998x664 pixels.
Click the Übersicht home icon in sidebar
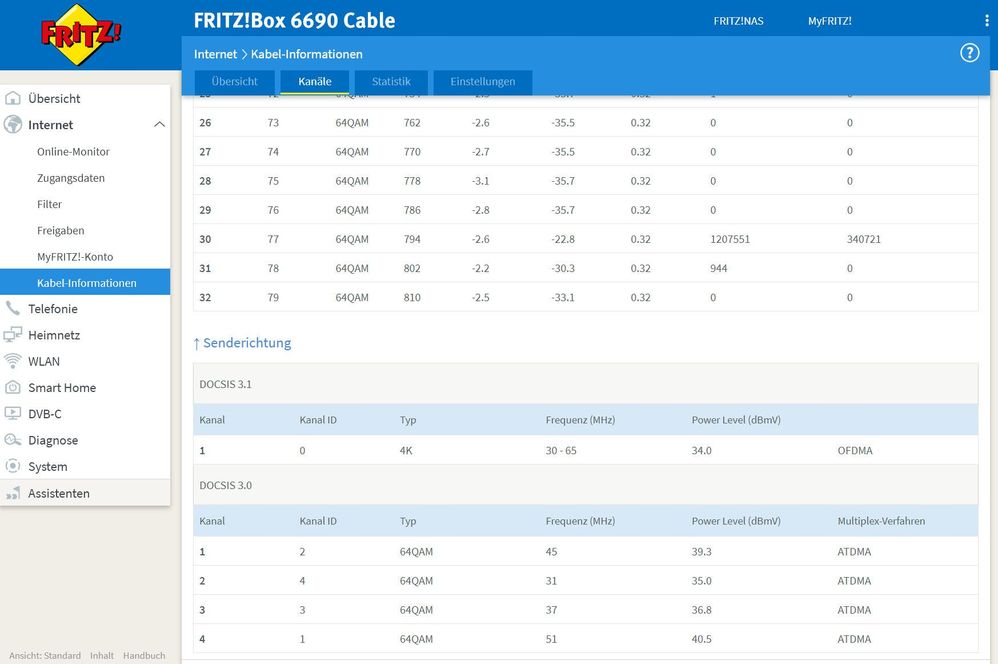pos(13,98)
